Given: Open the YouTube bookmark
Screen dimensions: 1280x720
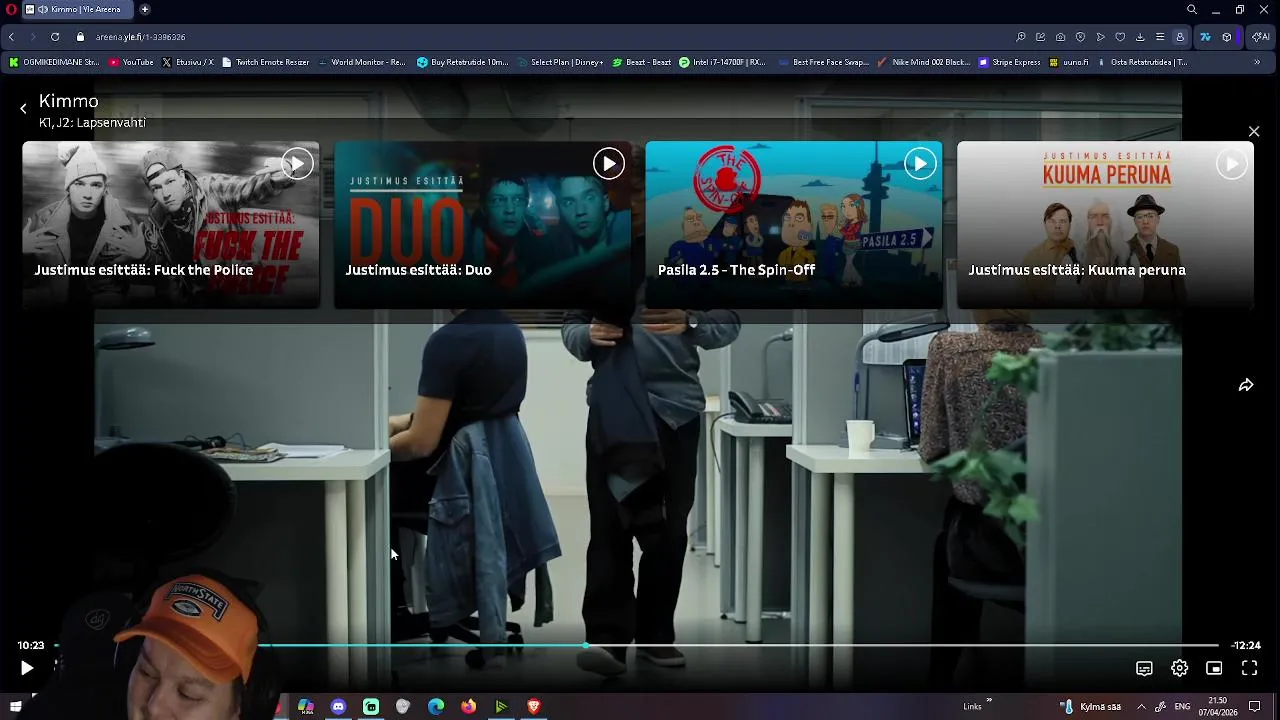Looking at the screenshot, I should (x=131, y=62).
